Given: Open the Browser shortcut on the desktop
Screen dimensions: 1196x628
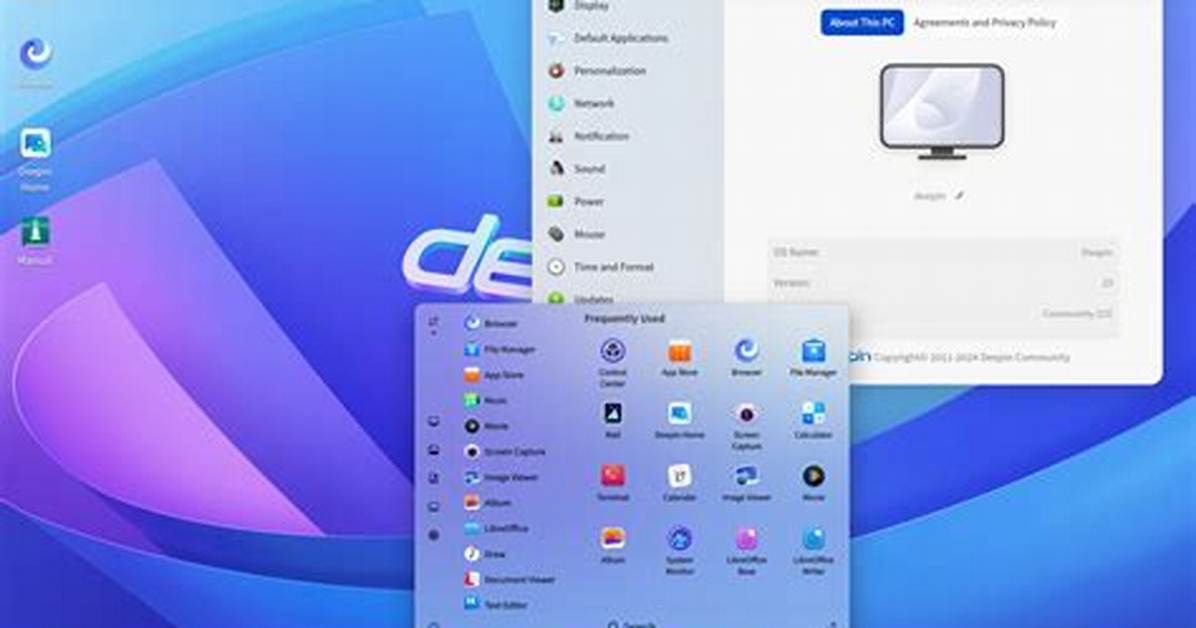Looking at the screenshot, I should [35, 53].
